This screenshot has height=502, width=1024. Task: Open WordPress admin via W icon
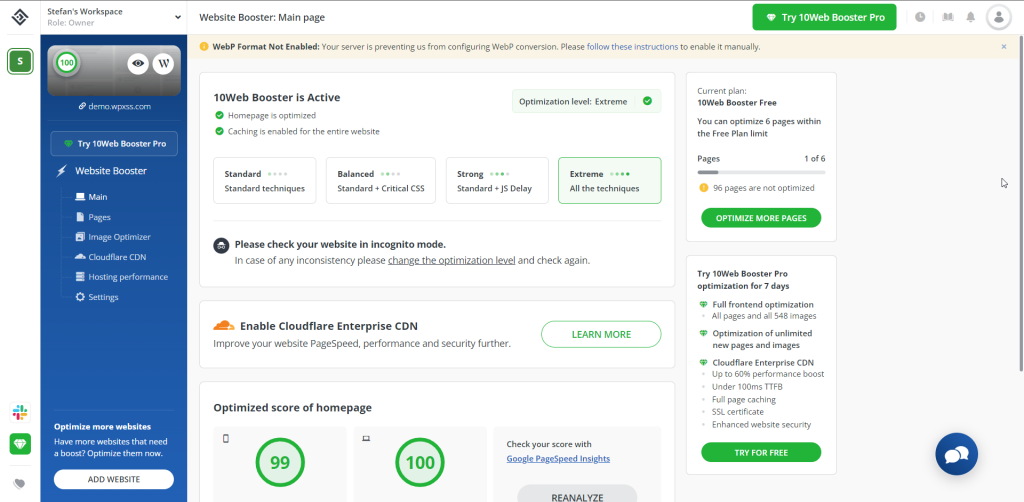click(163, 63)
